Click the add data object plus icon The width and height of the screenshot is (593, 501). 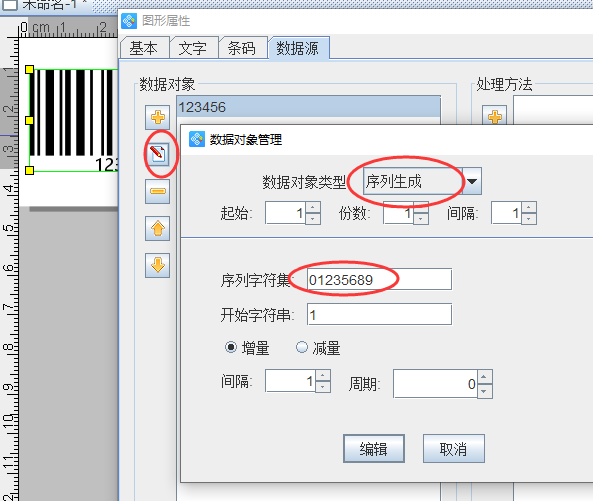pyautogui.click(x=158, y=118)
